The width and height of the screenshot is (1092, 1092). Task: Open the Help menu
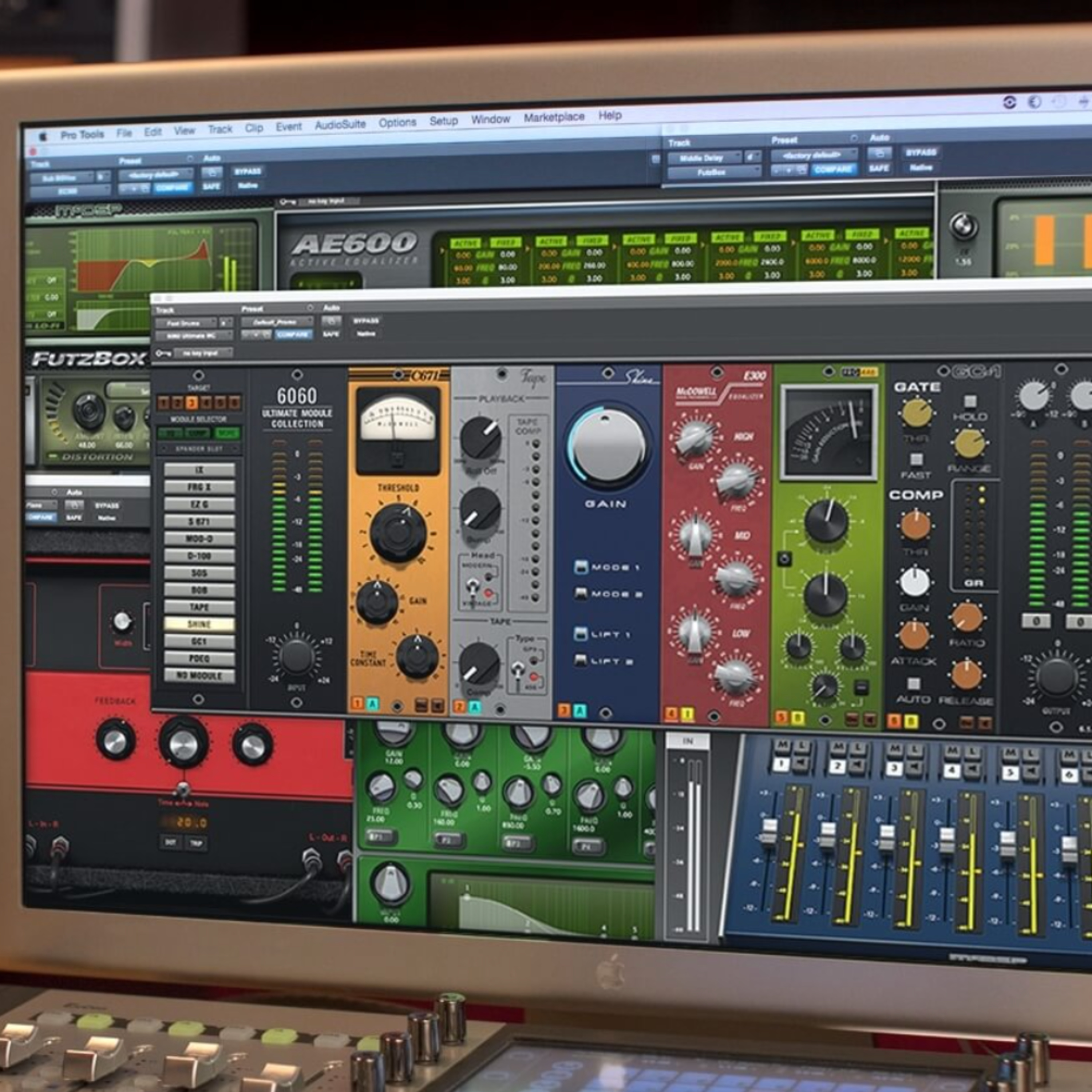point(610,115)
